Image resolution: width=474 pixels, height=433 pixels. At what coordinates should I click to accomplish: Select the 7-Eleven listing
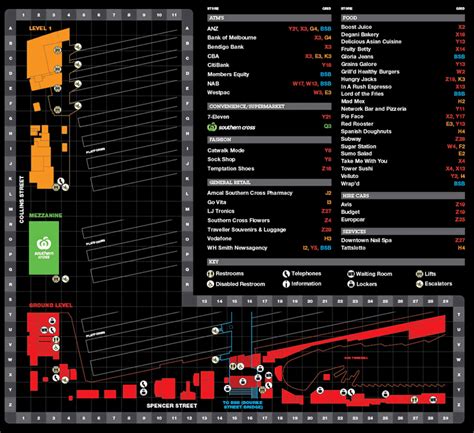coord(269,117)
